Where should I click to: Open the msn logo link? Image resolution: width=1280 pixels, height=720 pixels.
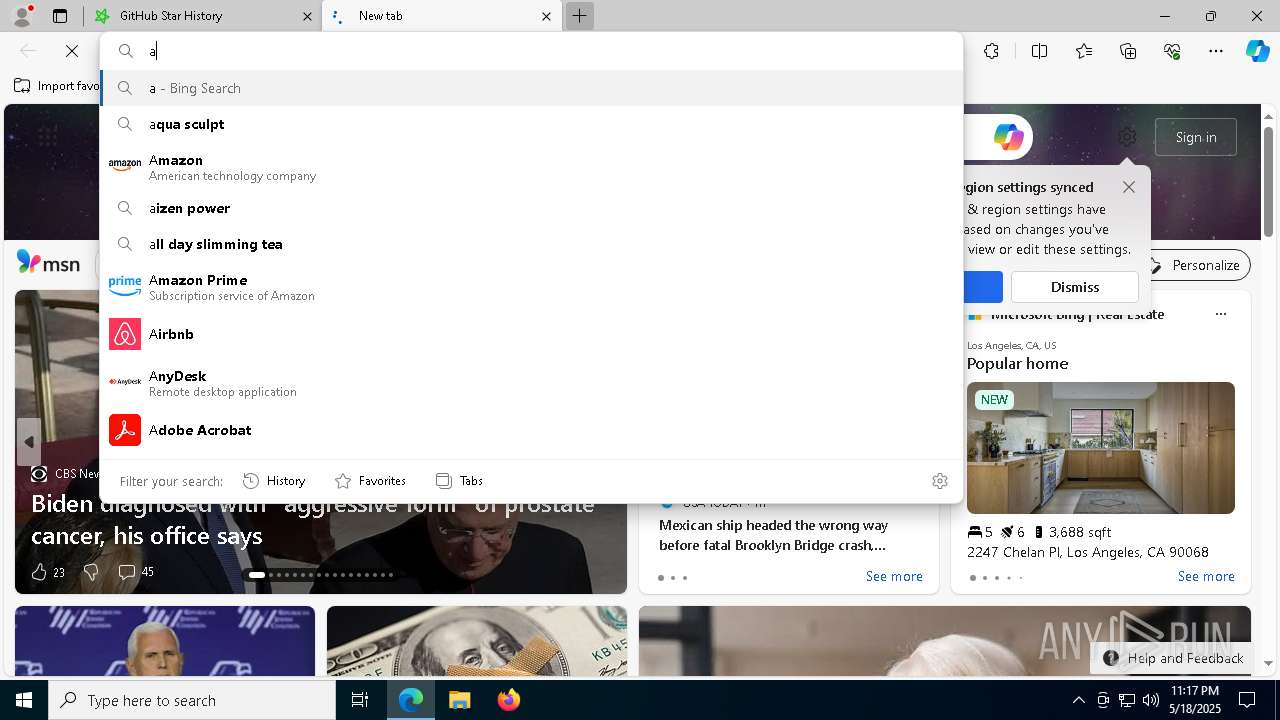(x=48, y=263)
